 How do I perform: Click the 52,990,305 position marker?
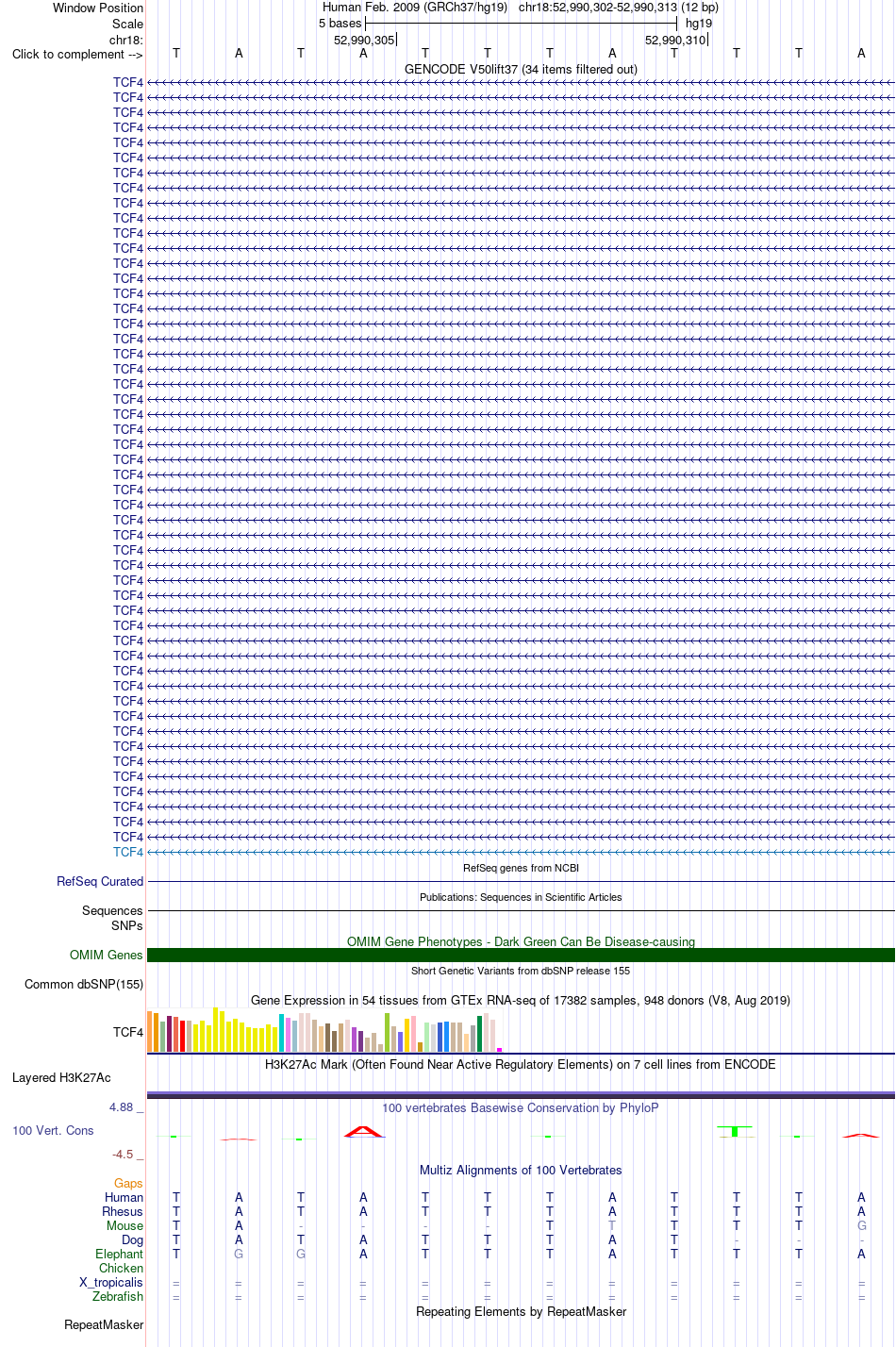click(x=364, y=40)
